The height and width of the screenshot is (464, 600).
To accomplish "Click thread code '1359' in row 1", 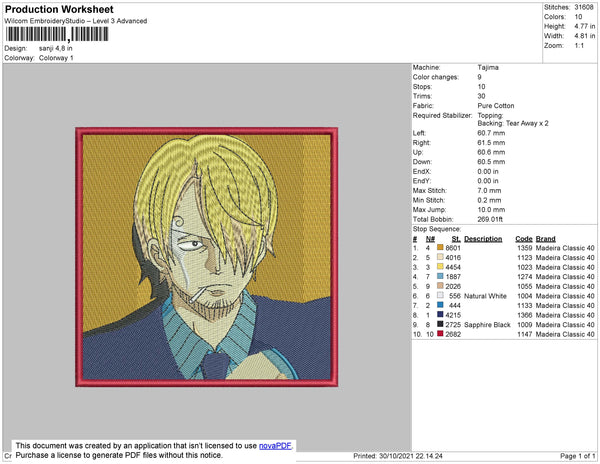I will coord(525,248).
